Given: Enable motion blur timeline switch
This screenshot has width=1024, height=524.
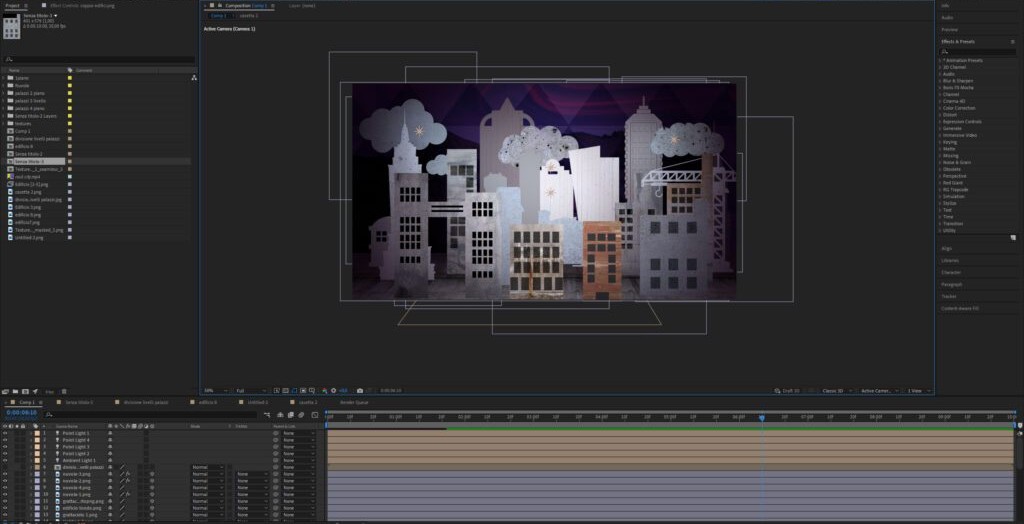Looking at the screenshot, I should coord(301,415).
